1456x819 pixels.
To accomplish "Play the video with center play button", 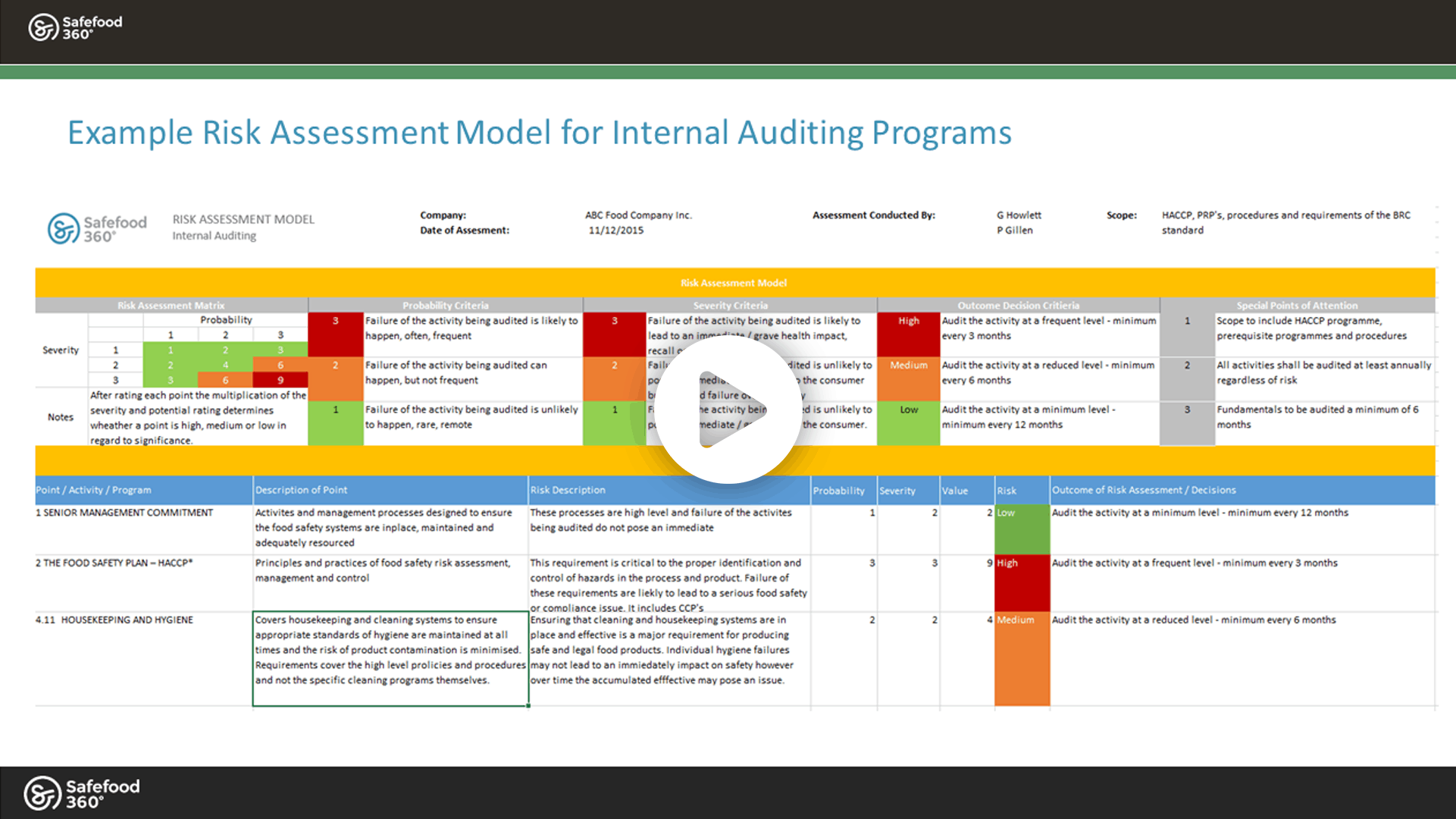I will [x=727, y=409].
